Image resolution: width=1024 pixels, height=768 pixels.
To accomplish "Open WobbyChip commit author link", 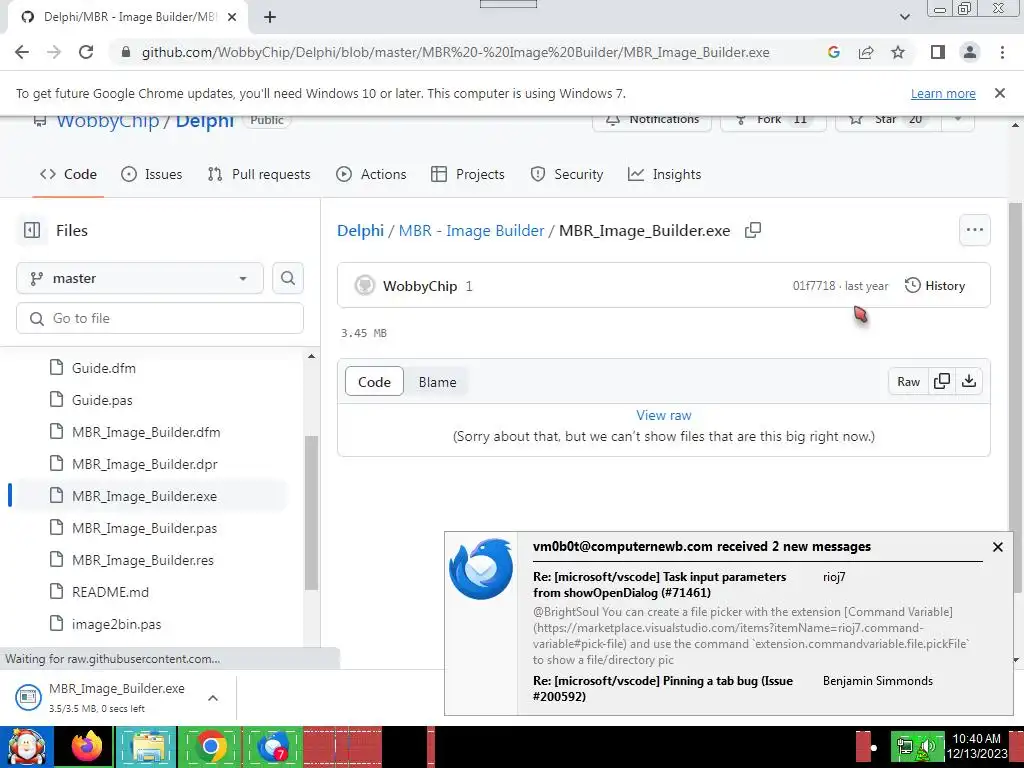I will 420,286.
